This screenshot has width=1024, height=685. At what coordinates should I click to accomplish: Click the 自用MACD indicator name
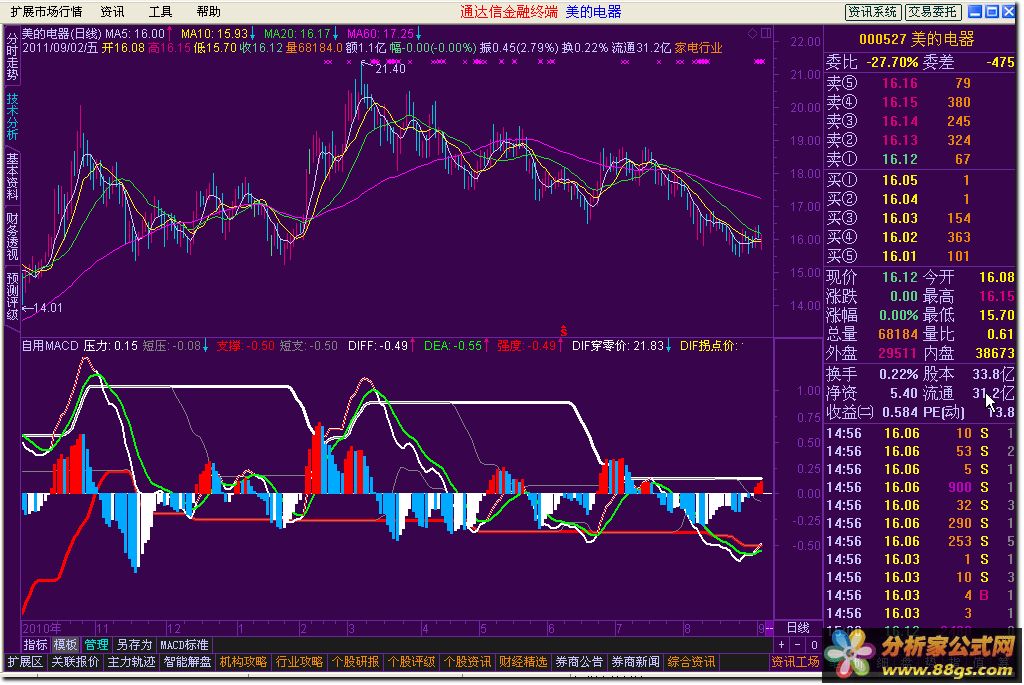tap(50, 345)
